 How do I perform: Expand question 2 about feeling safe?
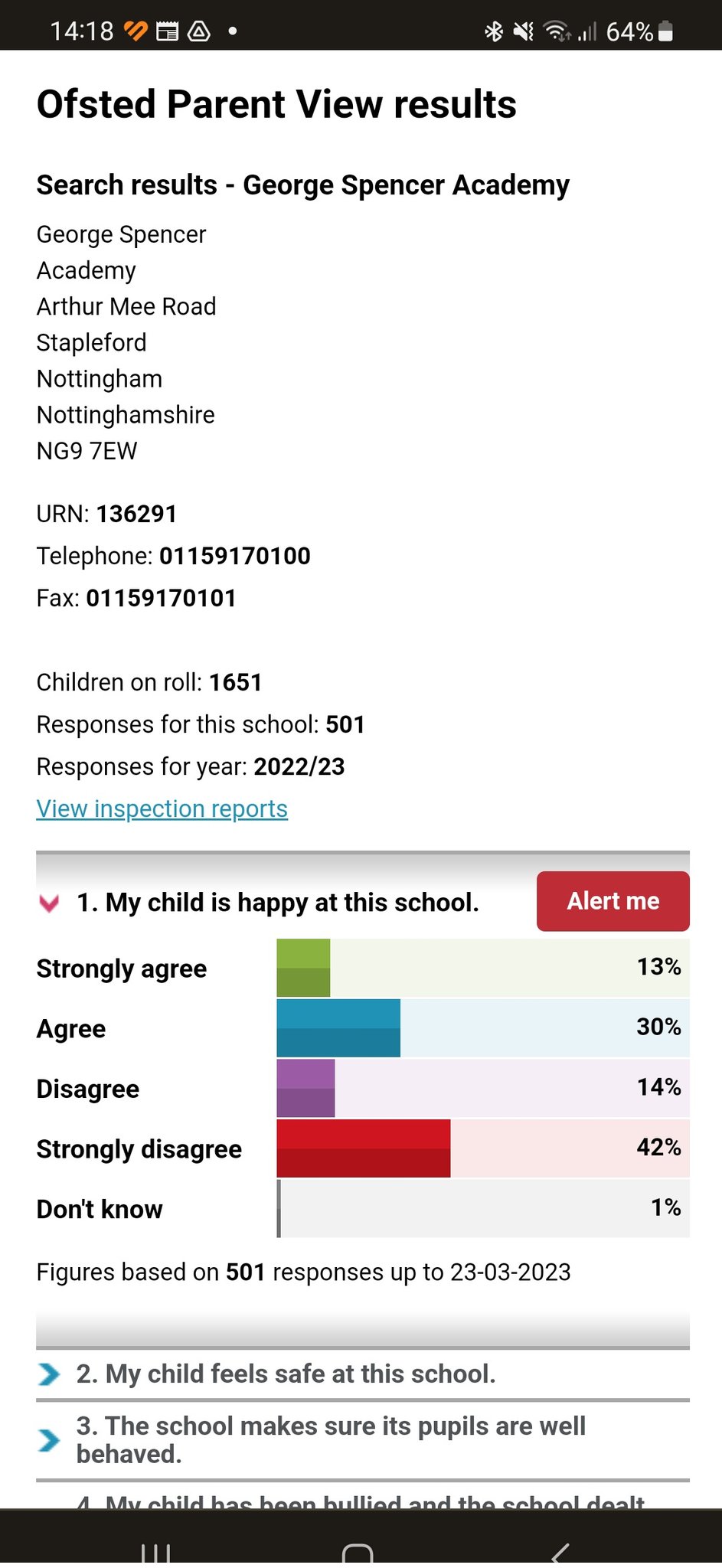(x=286, y=1374)
